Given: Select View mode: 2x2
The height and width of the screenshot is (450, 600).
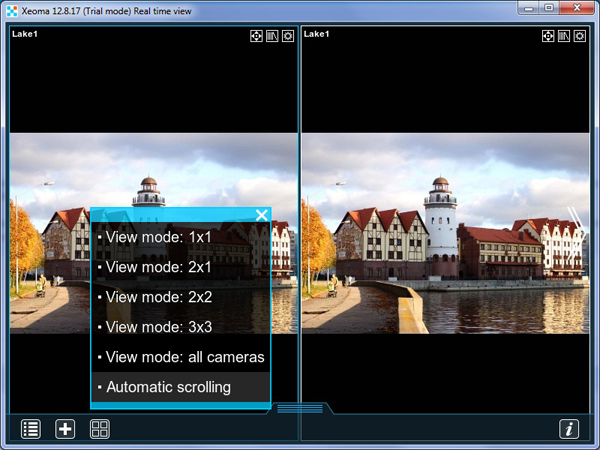Looking at the screenshot, I should 181,297.
